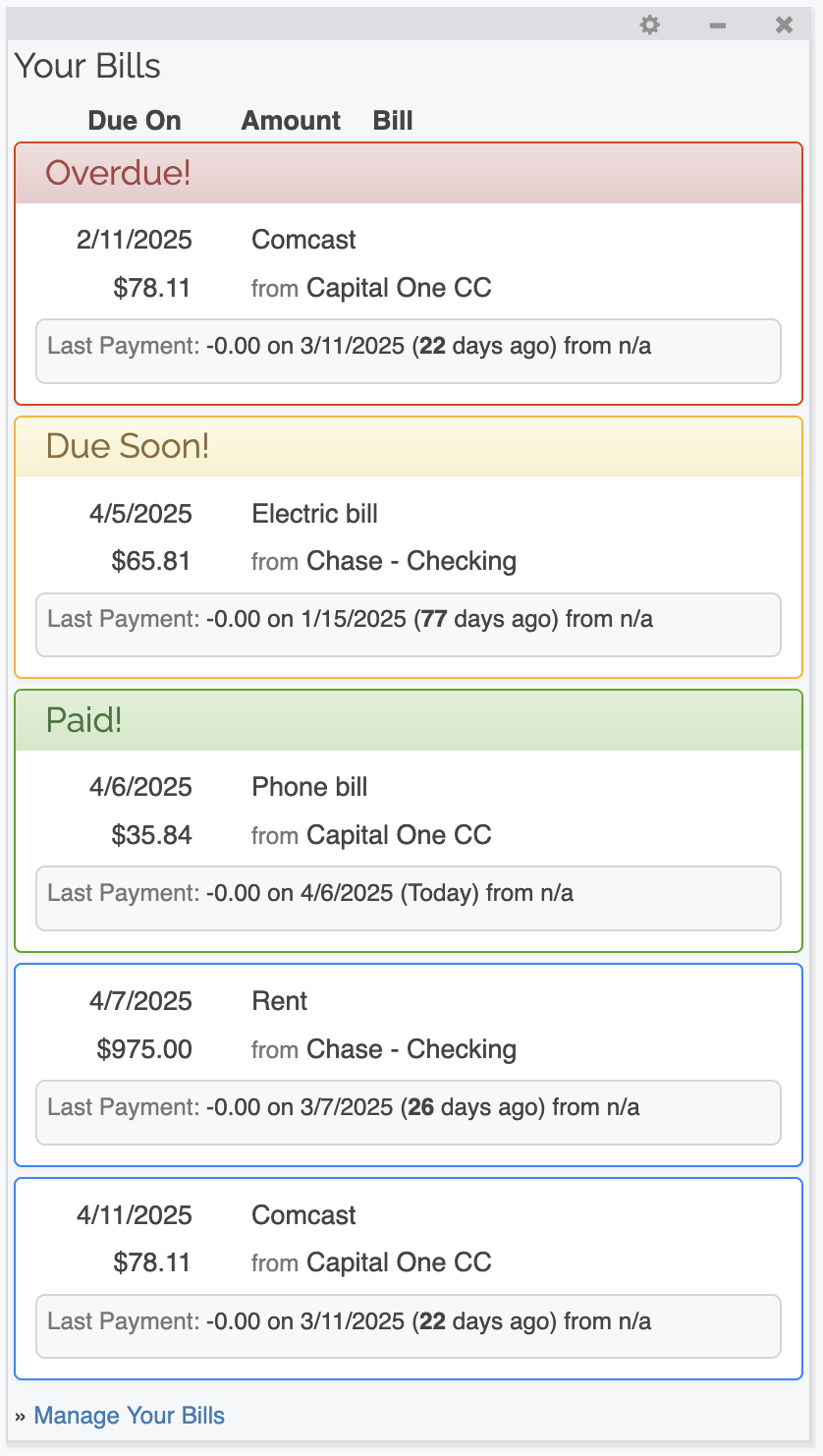Select the Rent bill name
Viewport: 823px width, 1456px height.
pos(280,1001)
